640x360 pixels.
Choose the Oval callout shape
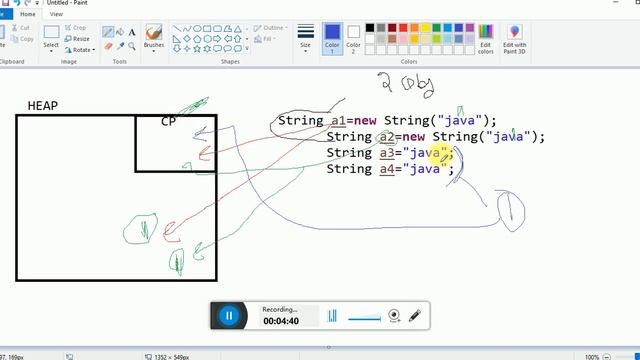click(x=228, y=49)
